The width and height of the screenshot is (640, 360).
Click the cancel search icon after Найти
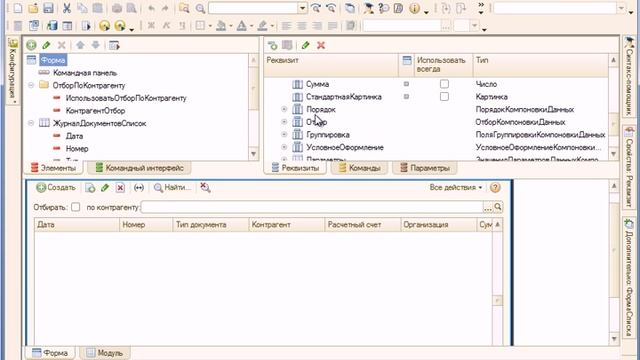[x=205, y=188]
